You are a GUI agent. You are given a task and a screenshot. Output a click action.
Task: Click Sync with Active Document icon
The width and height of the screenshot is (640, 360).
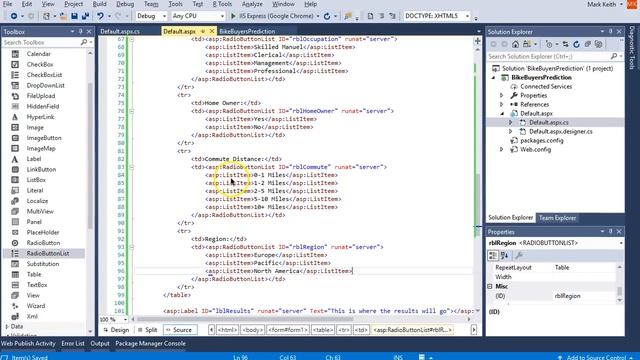(x=565, y=44)
